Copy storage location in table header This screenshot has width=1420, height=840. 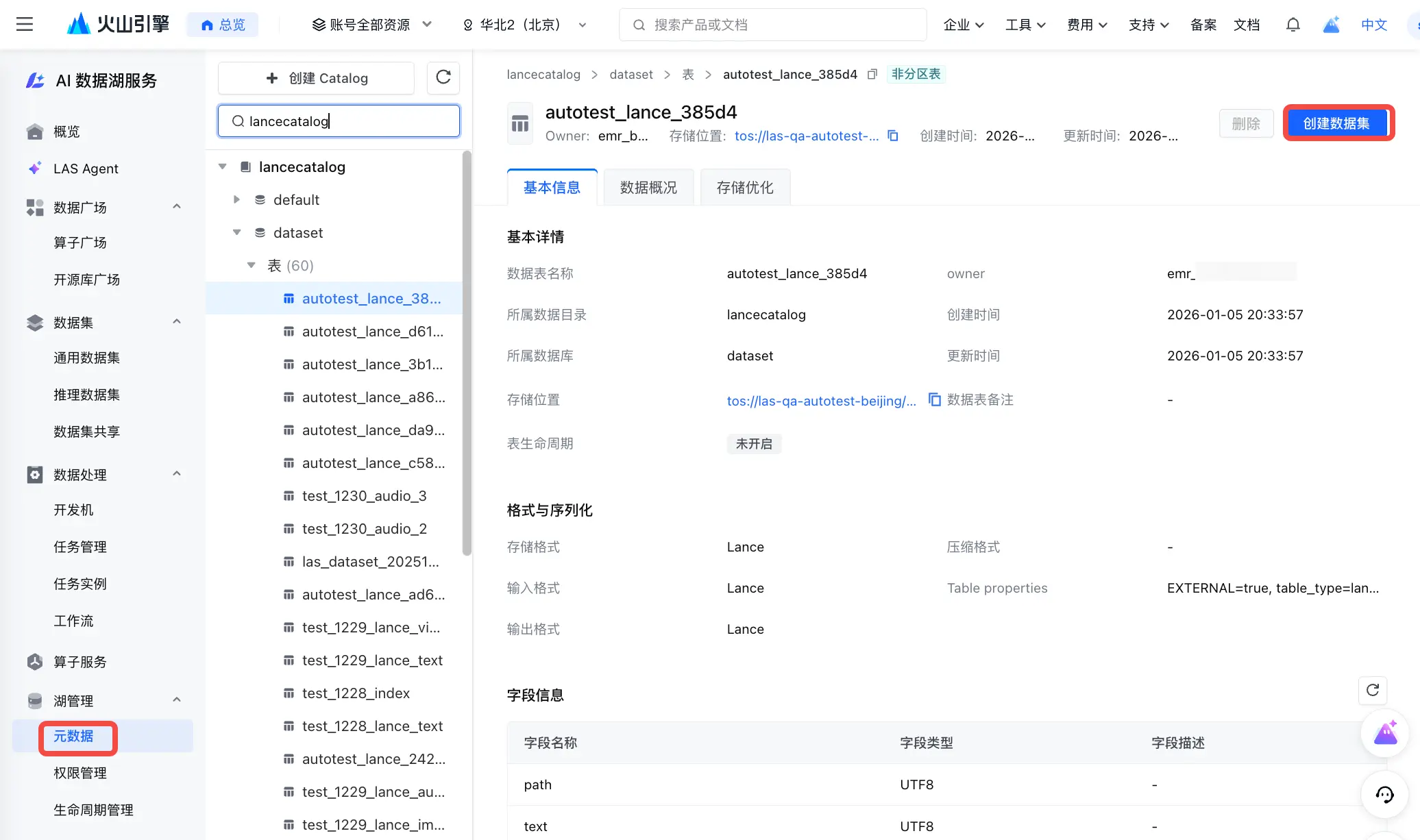(893, 136)
